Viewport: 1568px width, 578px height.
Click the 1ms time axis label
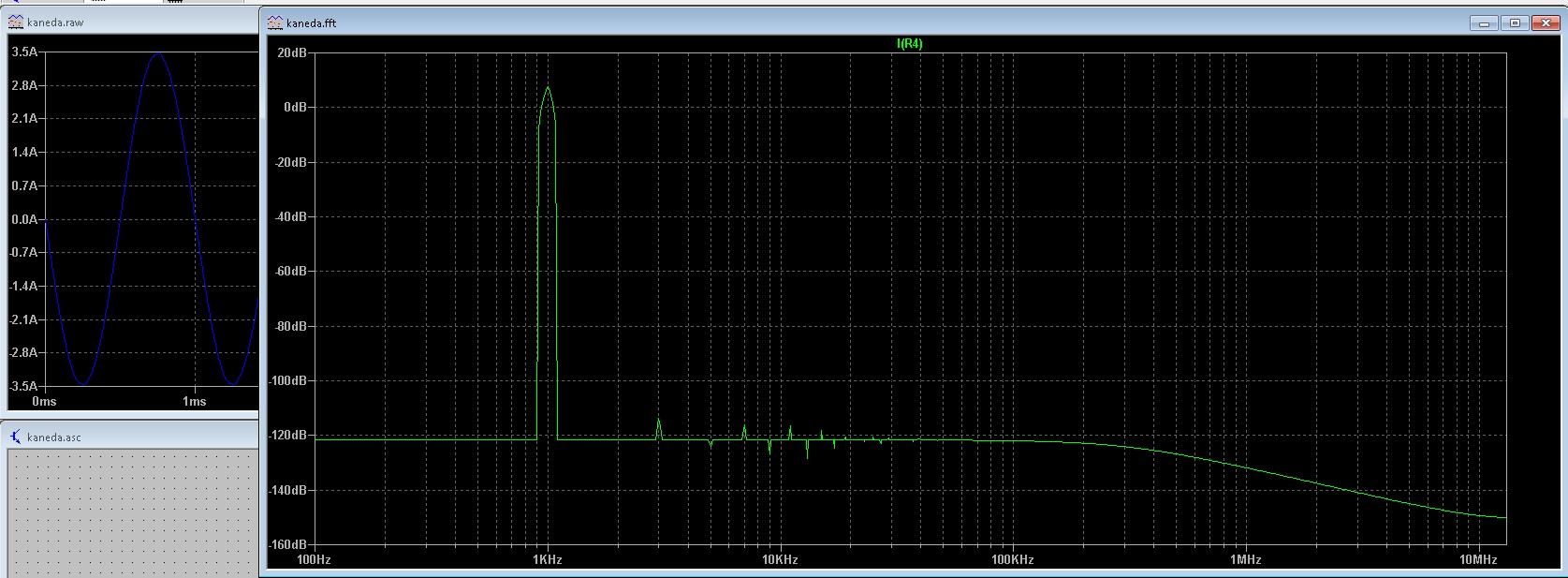tap(194, 401)
